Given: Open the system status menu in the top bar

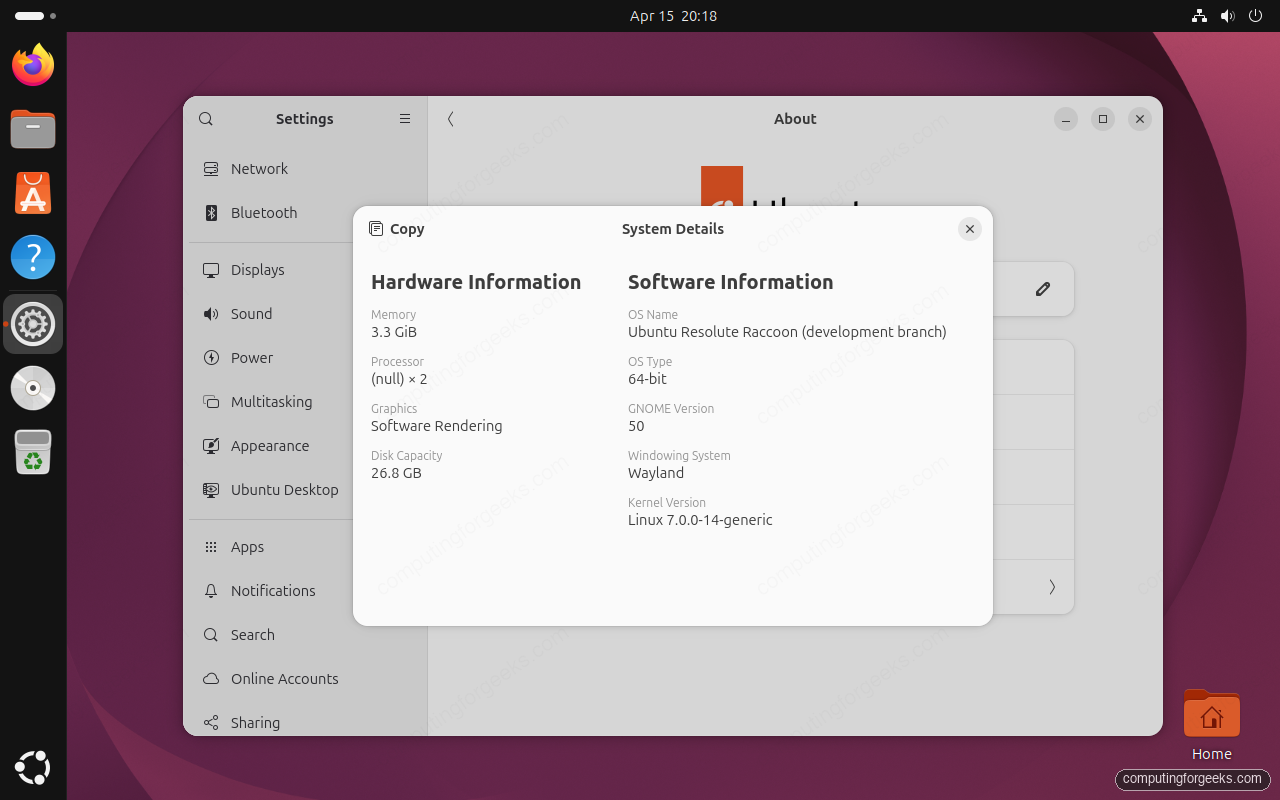Looking at the screenshot, I should coord(1225,15).
